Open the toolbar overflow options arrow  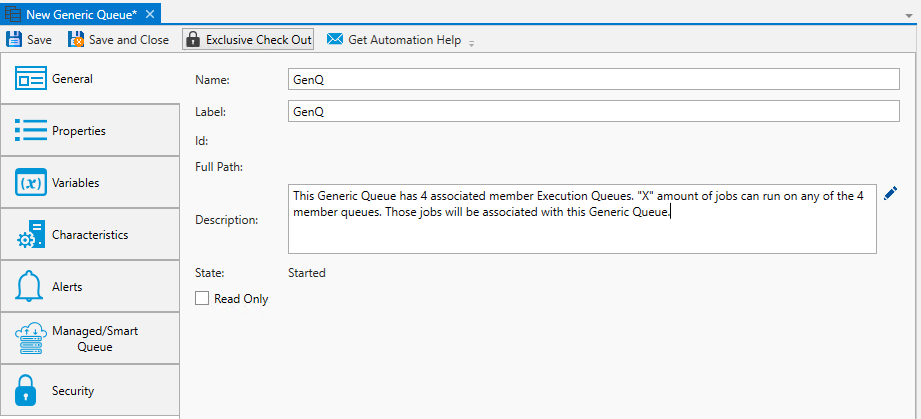pos(471,42)
